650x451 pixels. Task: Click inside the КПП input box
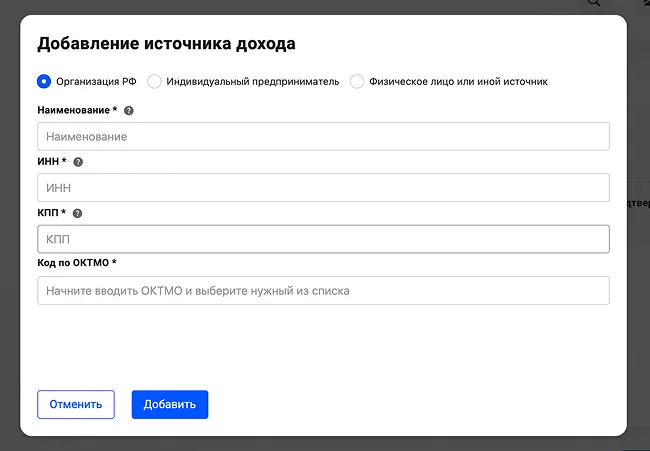(323, 240)
